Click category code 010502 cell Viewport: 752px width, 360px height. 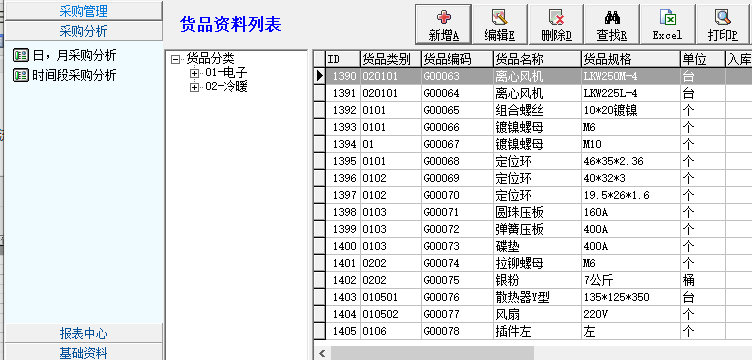pyautogui.click(x=391, y=314)
